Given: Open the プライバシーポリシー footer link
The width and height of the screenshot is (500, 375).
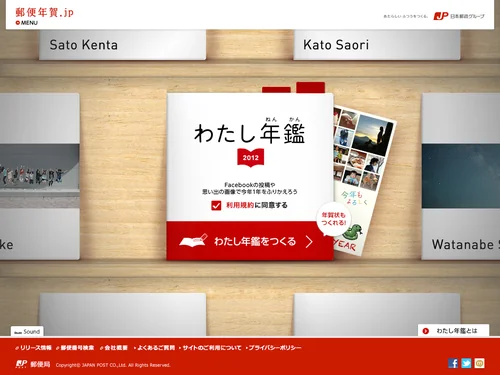Looking at the screenshot, I should point(273,348).
